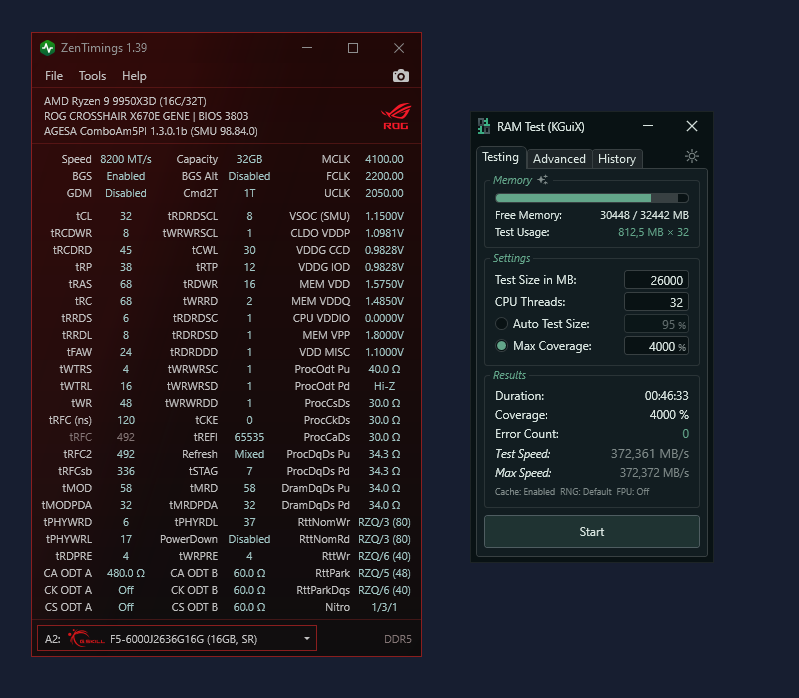Screen dimensions: 799x698
Task: Expand the A2 memory module dropdown
Action: click(307, 638)
